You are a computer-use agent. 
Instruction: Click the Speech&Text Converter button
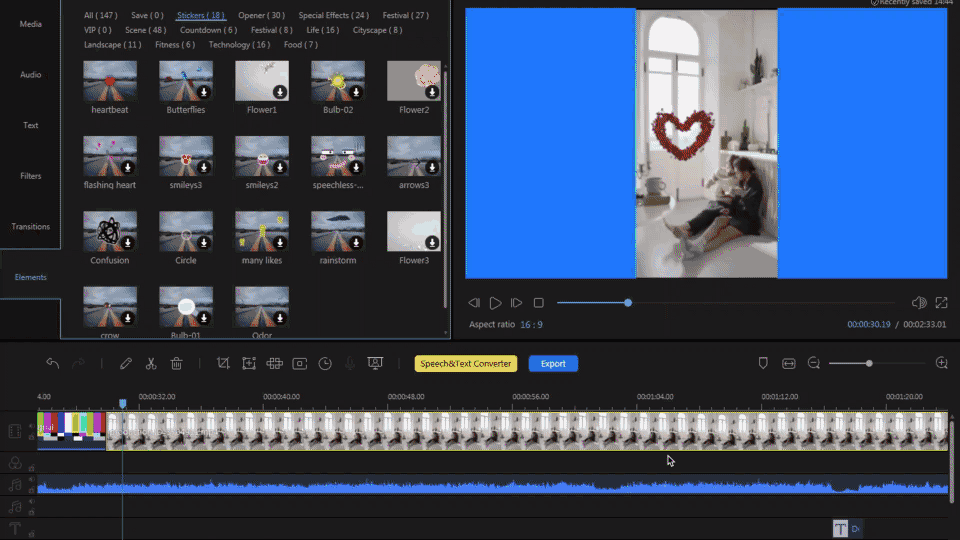tap(466, 363)
